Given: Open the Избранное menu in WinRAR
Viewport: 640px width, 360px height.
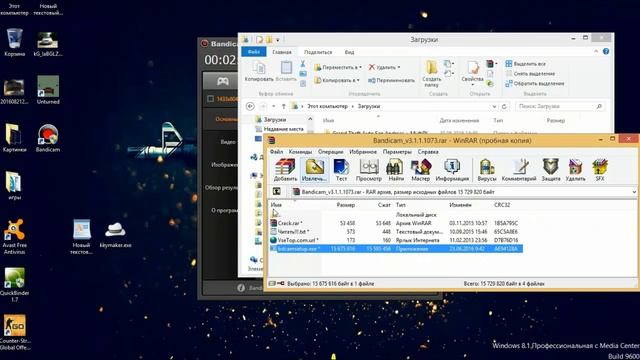Looking at the screenshot, I should coord(363,152).
